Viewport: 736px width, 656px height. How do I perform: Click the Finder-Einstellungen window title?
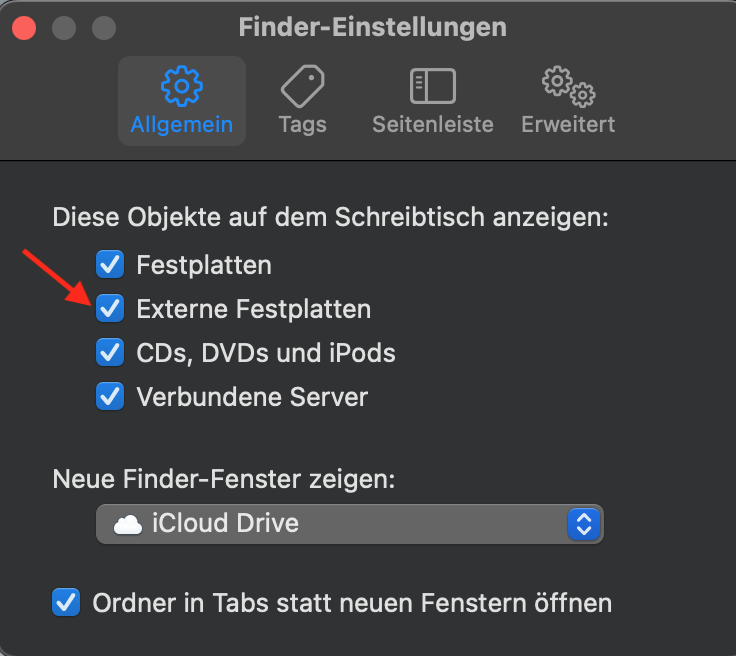click(x=372, y=27)
